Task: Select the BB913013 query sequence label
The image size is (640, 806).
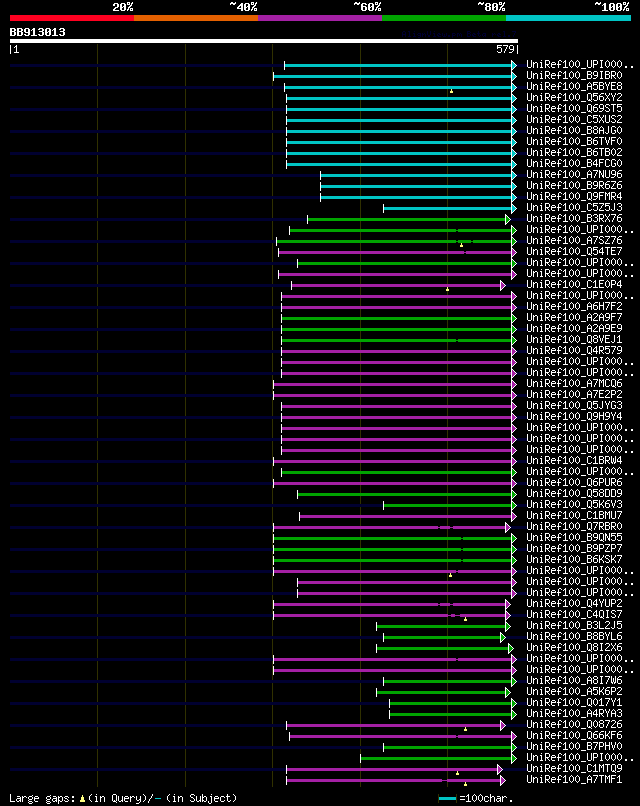Action: tap(38, 32)
